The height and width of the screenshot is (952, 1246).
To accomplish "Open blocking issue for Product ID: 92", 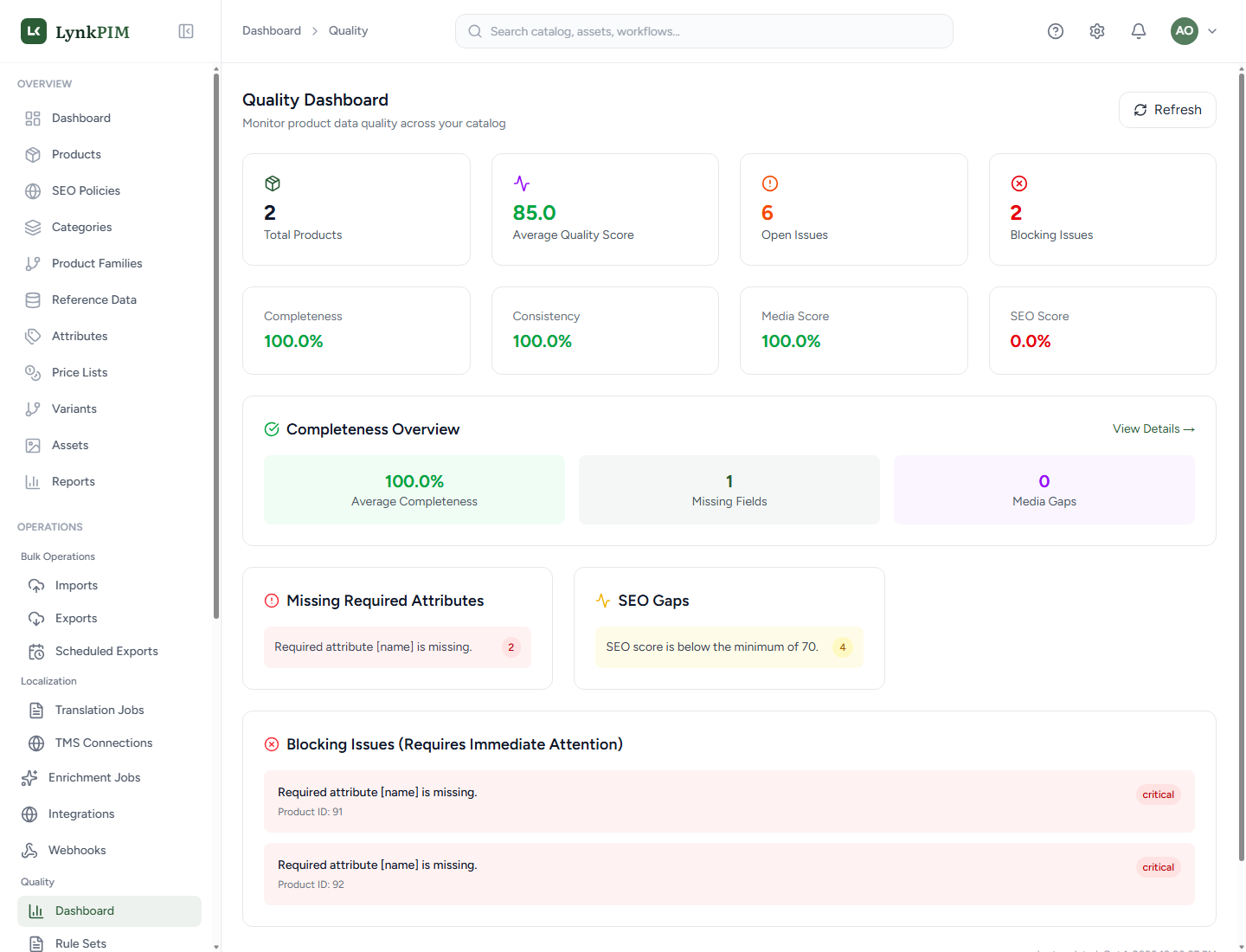I will (729, 874).
